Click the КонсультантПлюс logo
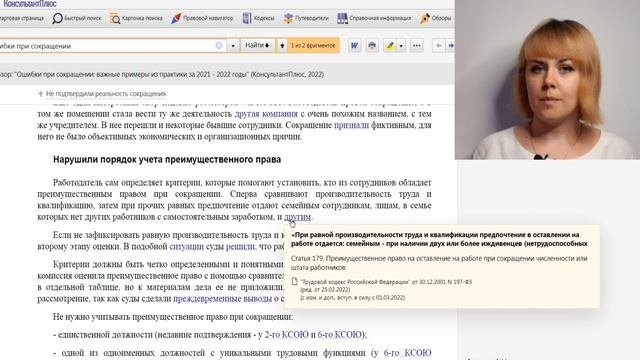Image resolution: width=640 pixels, height=360 pixels. coord(29,4)
